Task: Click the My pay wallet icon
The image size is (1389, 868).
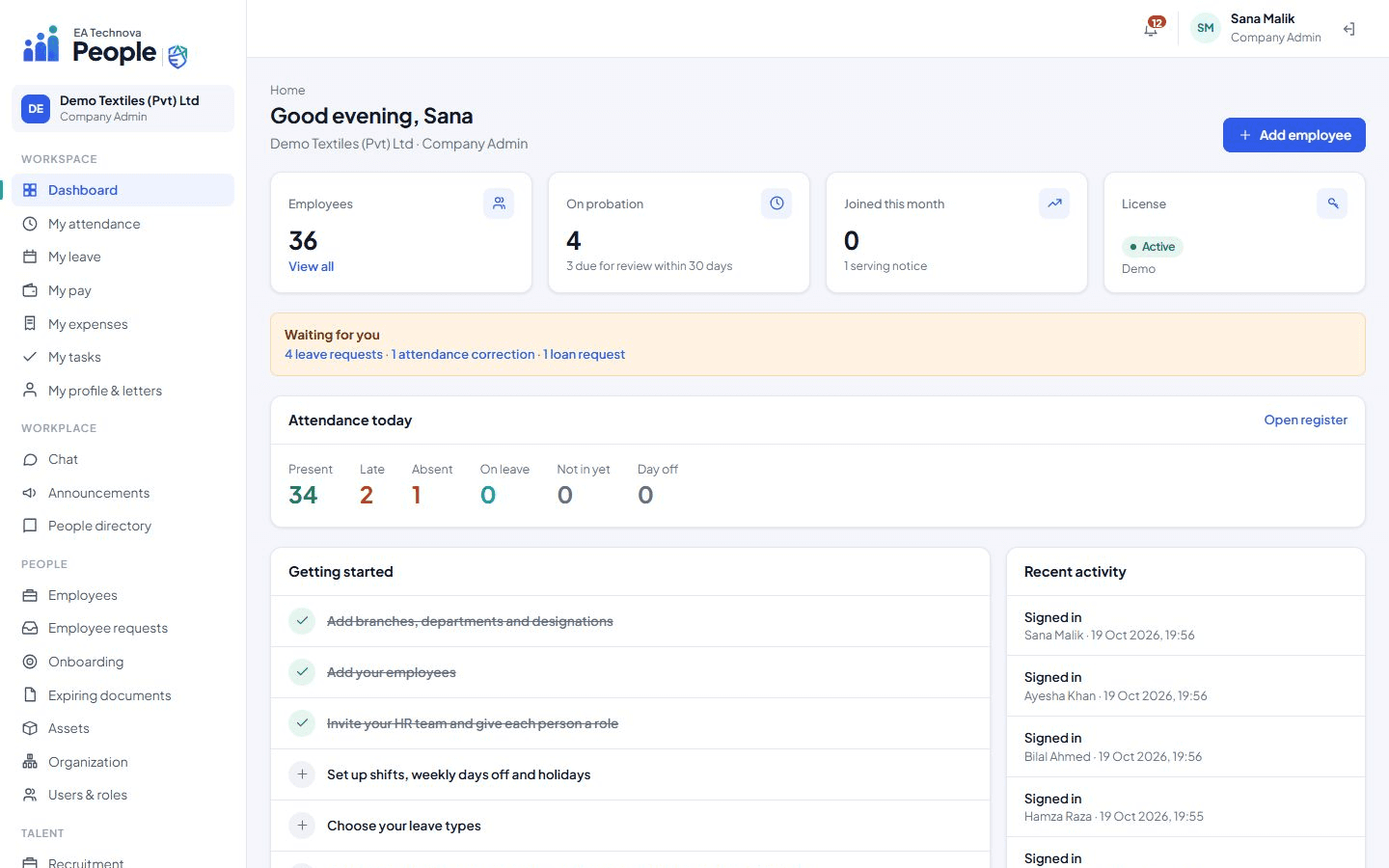Action: tap(30, 290)
